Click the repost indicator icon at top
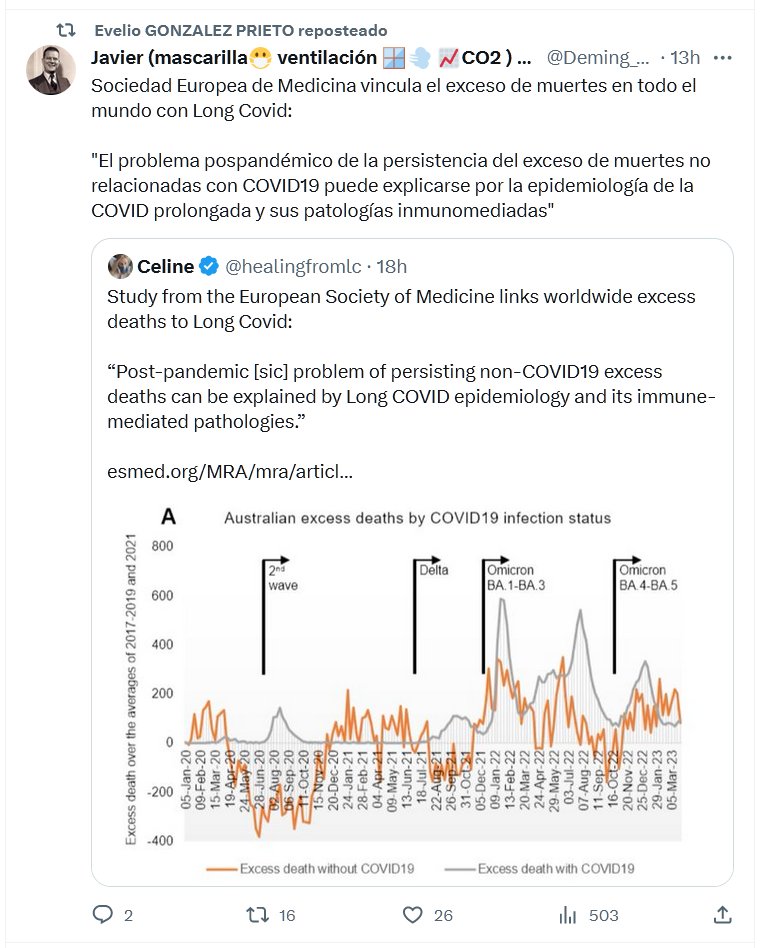This screenshot has width=764, height=948. 62,30
